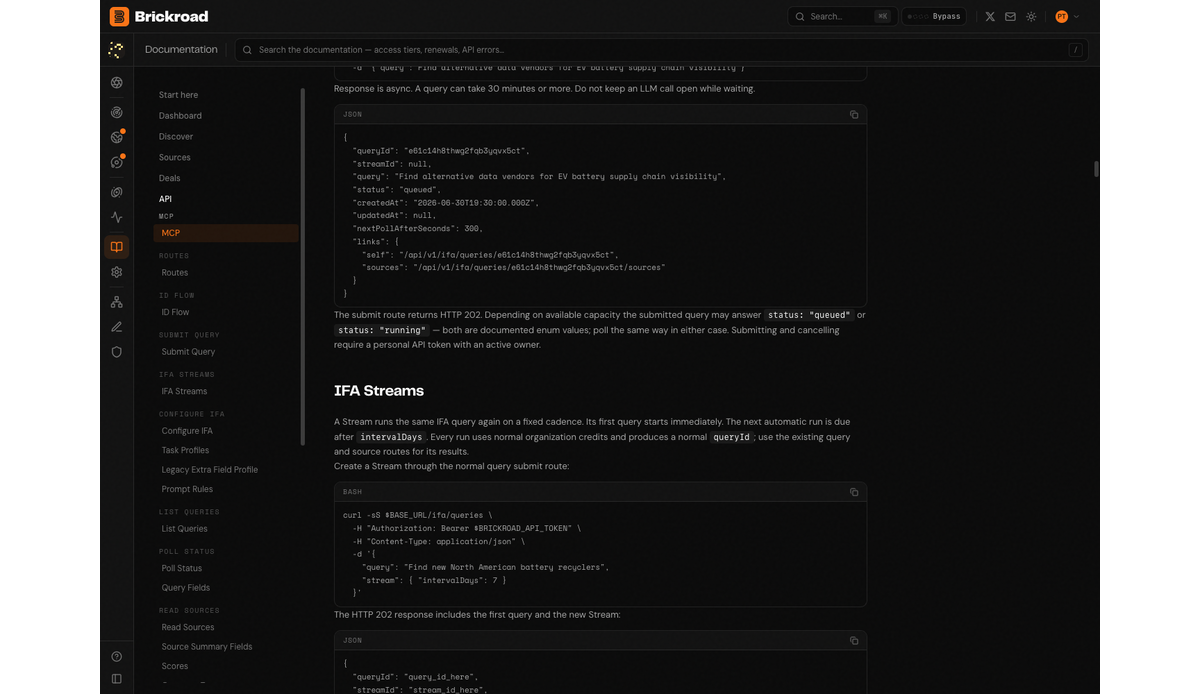Click the Brickroad logo icon
The image size is (1200, 694).
point(119,16)
